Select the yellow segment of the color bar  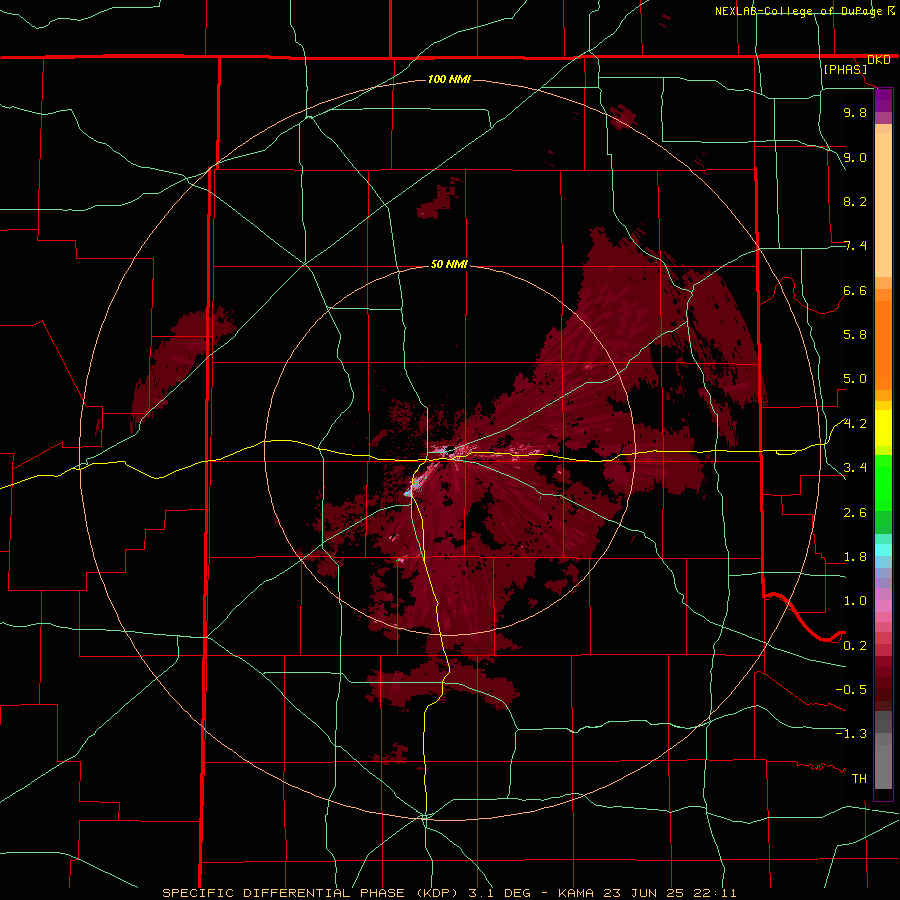[883, 428]
